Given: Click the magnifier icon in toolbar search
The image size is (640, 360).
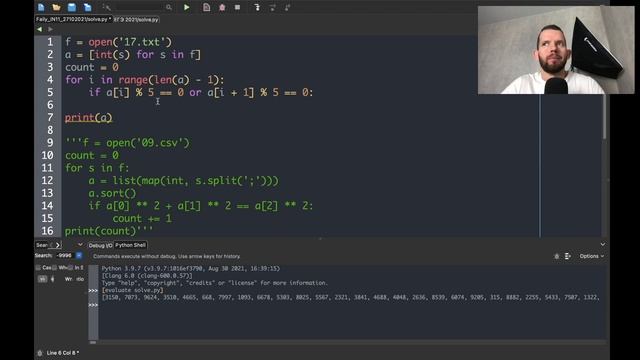Looking at the screenshot, I should [x=169, y=7].
